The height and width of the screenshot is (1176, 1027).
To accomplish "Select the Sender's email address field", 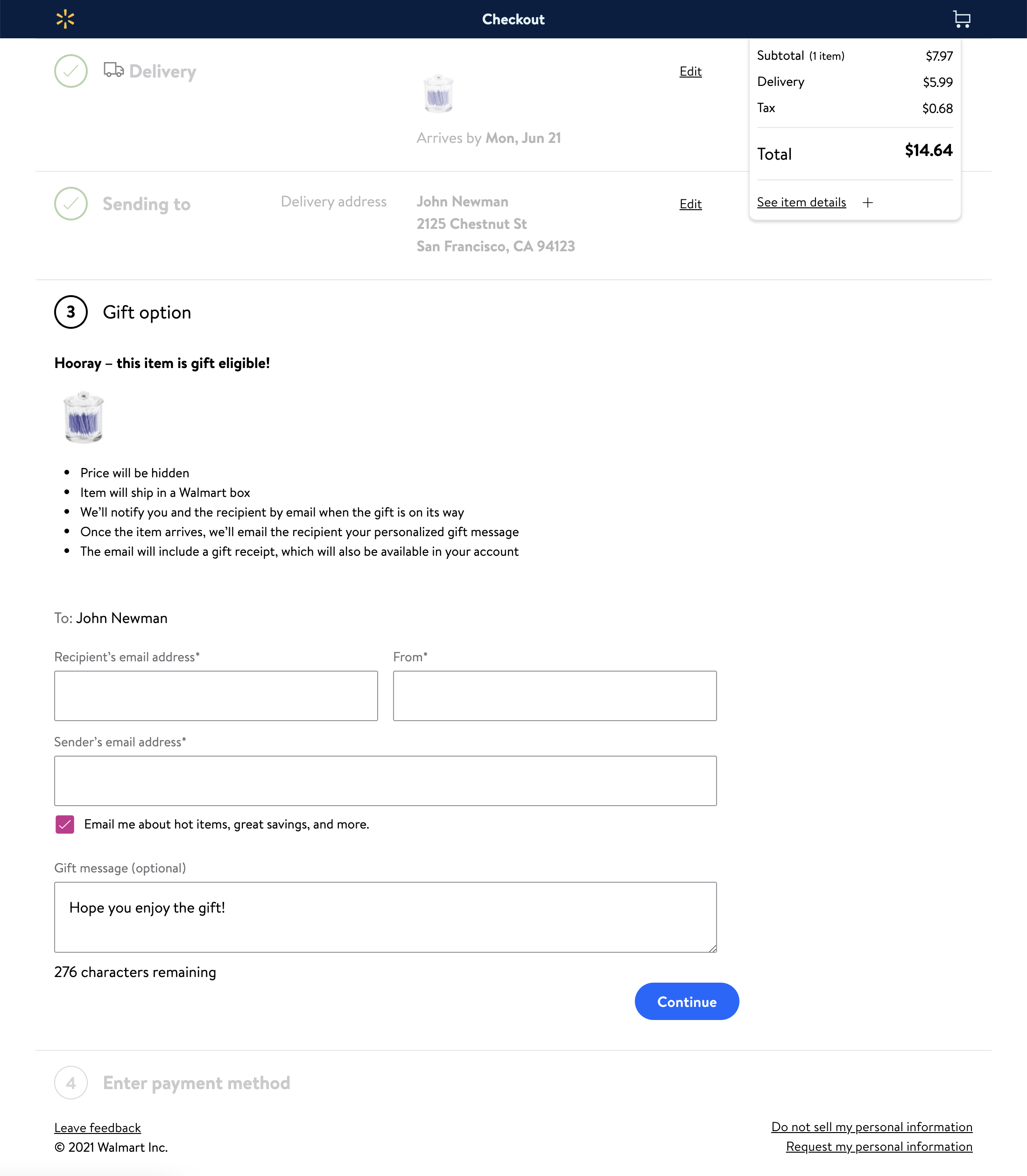I will (385, 780).
